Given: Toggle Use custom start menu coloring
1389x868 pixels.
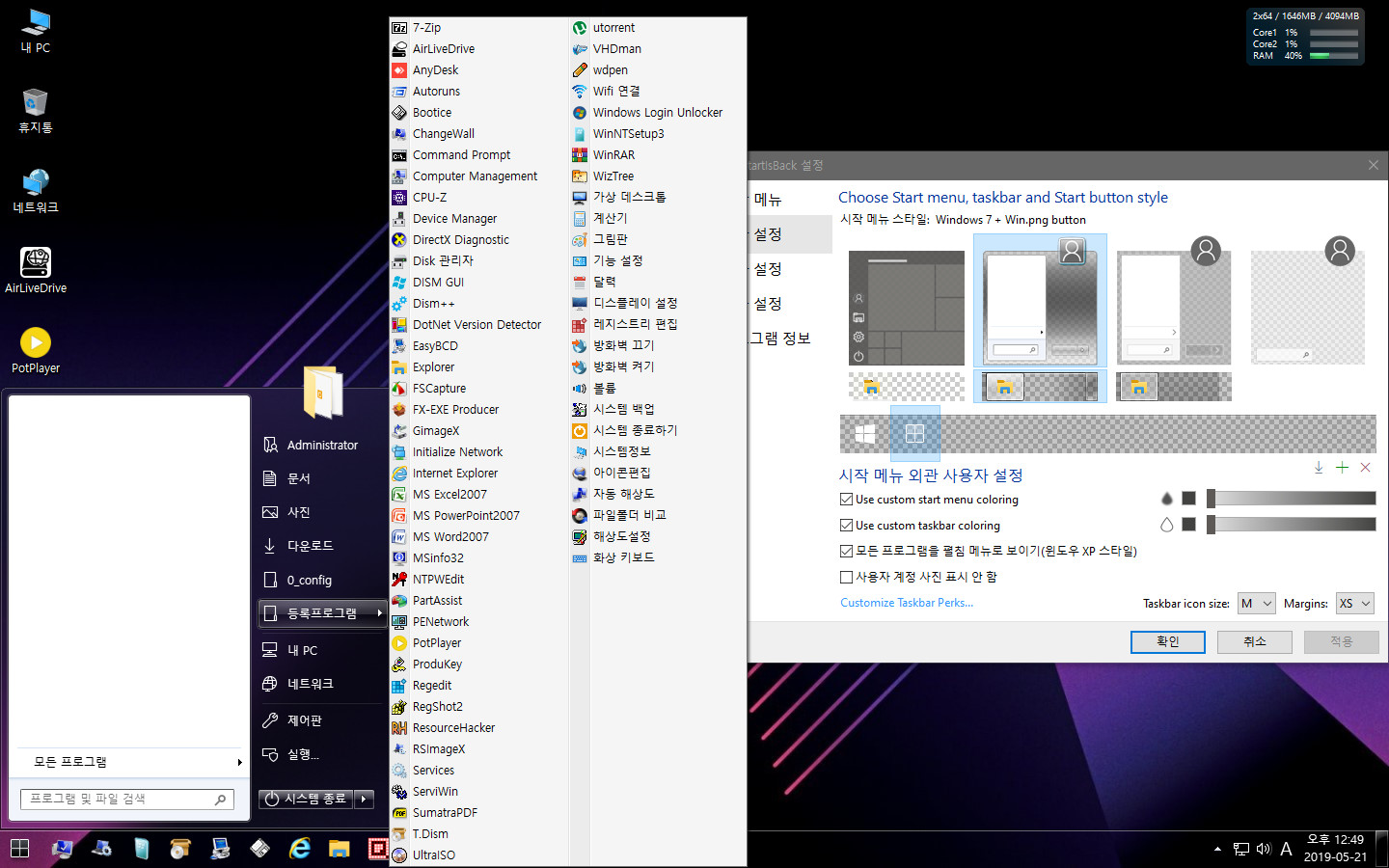Looking at the screenshot, I should pos(846,500).
